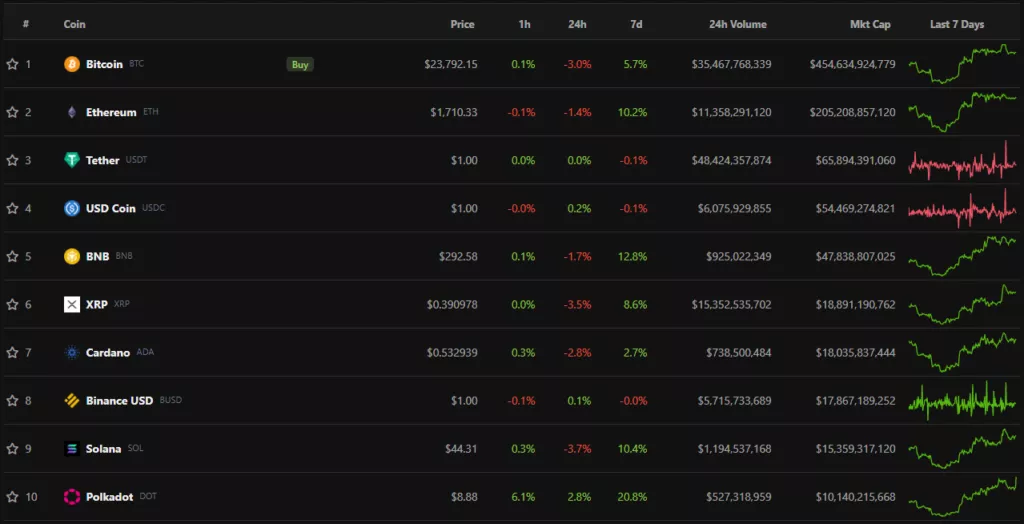This screenshot has width=1024, height=524.
Task: Sort by the 7d change header
Action: point(637,24)
